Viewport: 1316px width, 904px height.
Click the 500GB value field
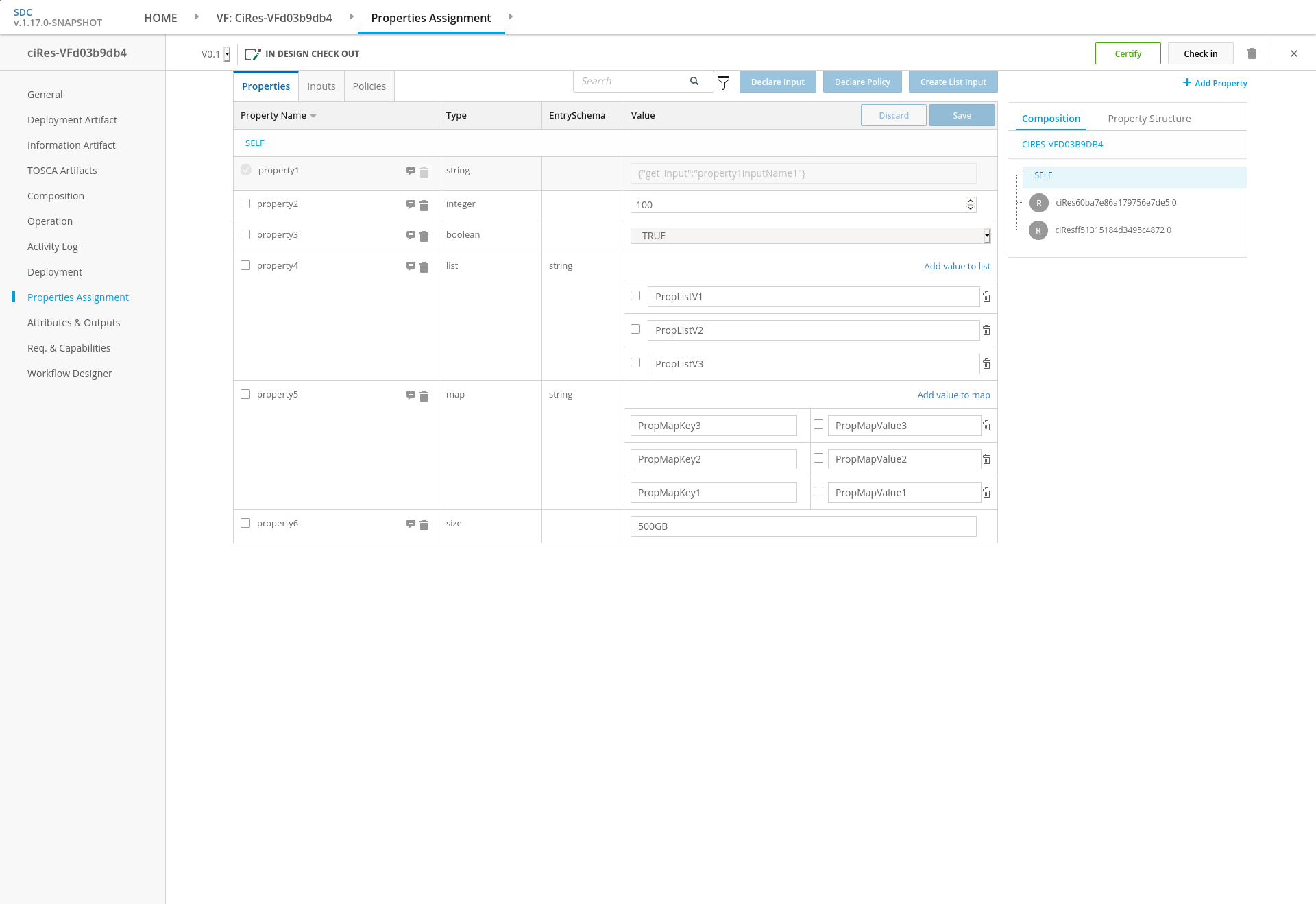tap(803, 526)
